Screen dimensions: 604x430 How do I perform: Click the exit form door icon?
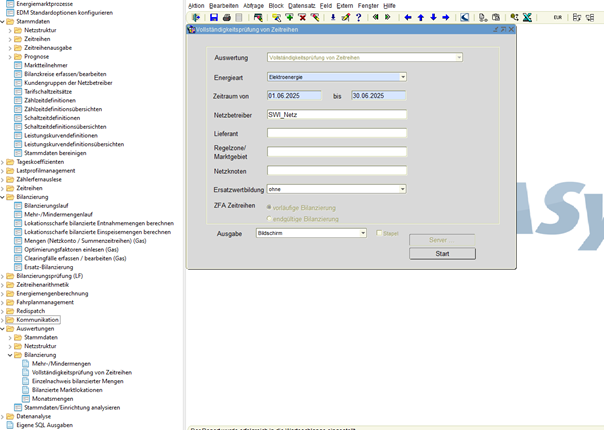196,17
